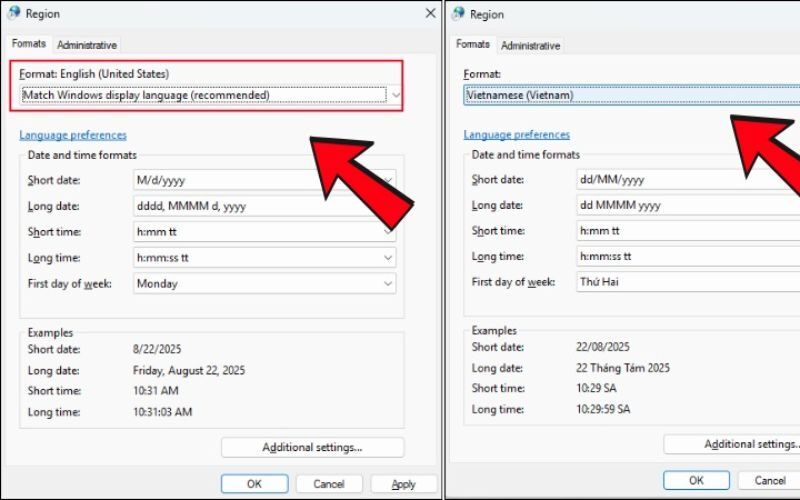Click the Apply button
Screen dimensions: 800x500
(x=403, y=484)
